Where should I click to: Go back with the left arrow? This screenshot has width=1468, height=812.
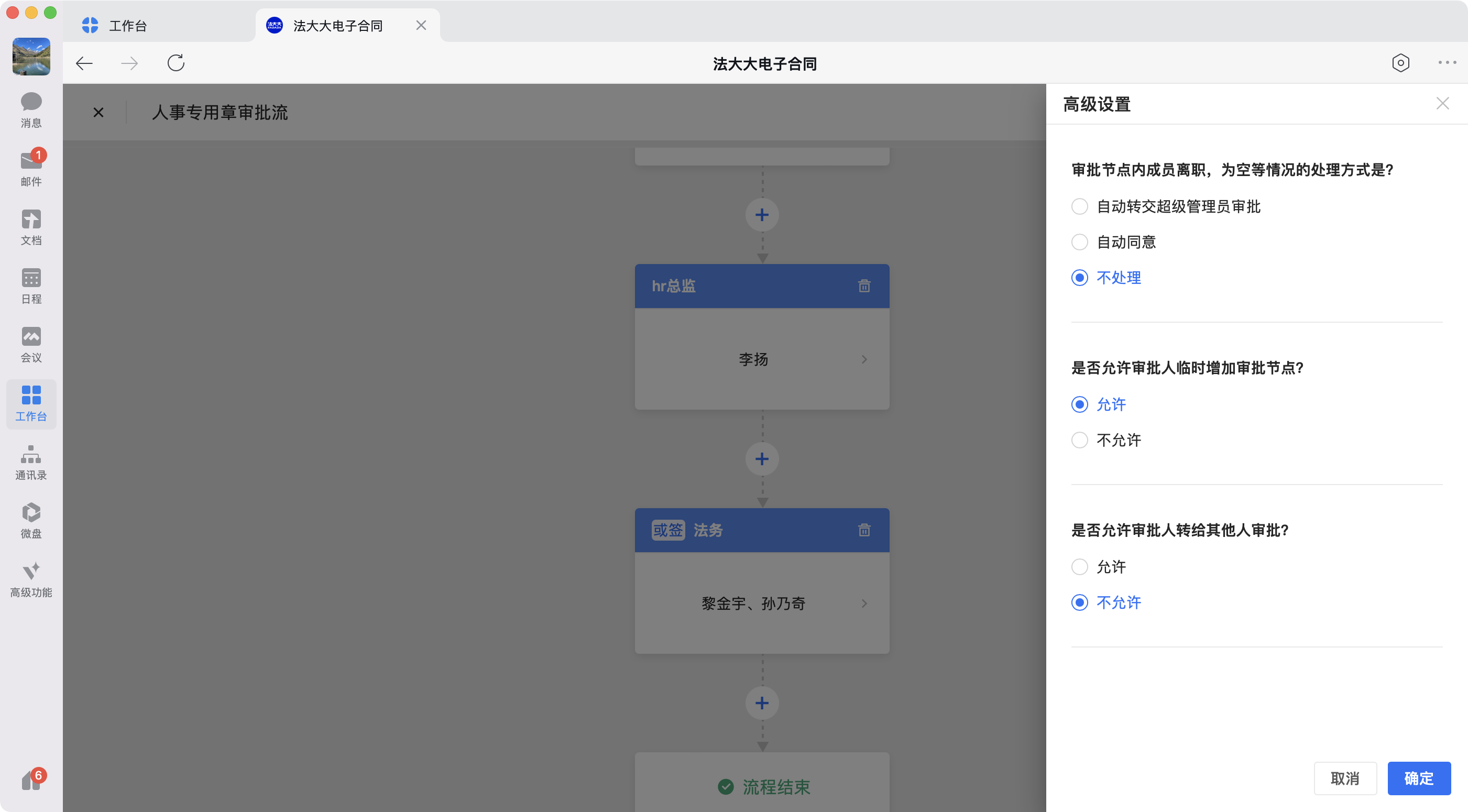[84, 63]
